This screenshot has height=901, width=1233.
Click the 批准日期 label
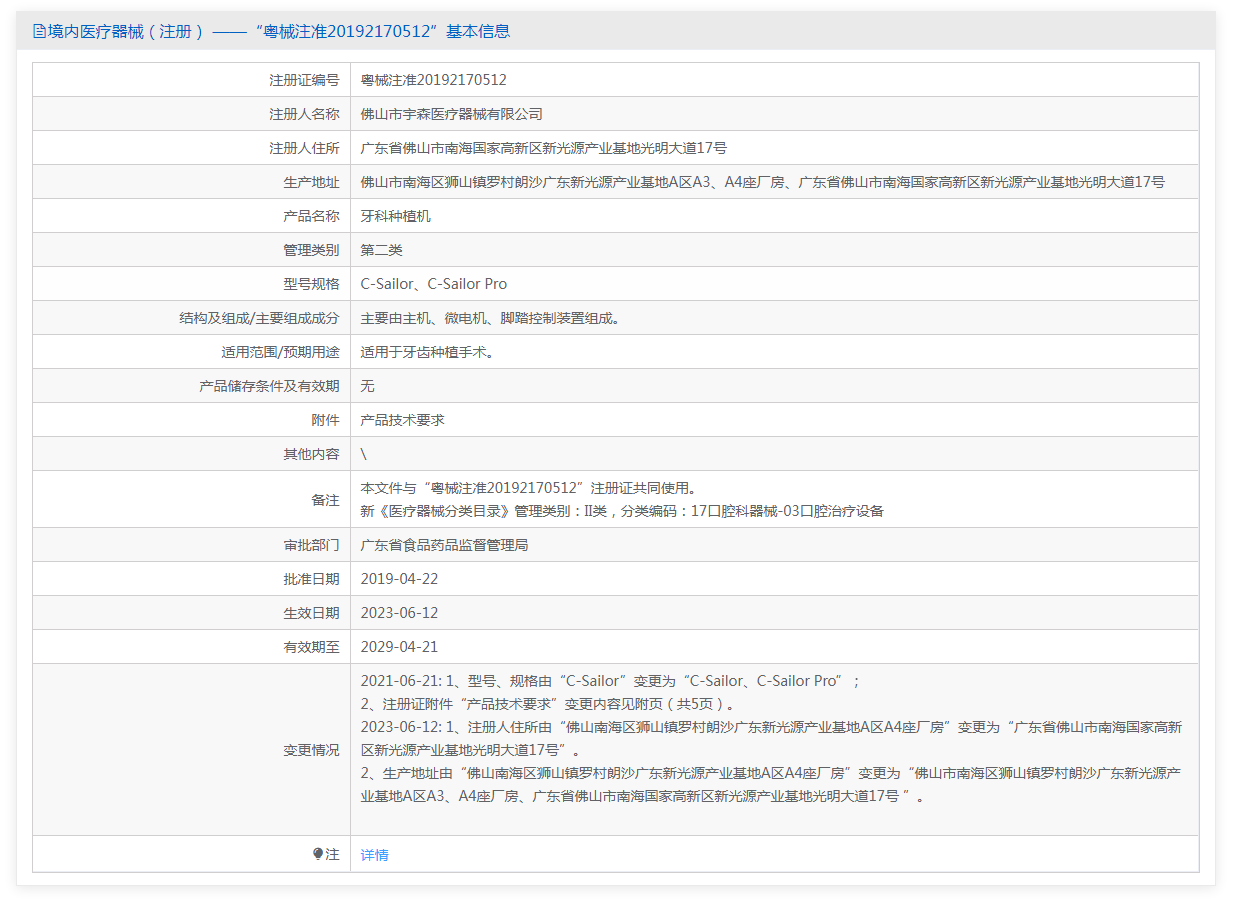[x=311, y=579]
